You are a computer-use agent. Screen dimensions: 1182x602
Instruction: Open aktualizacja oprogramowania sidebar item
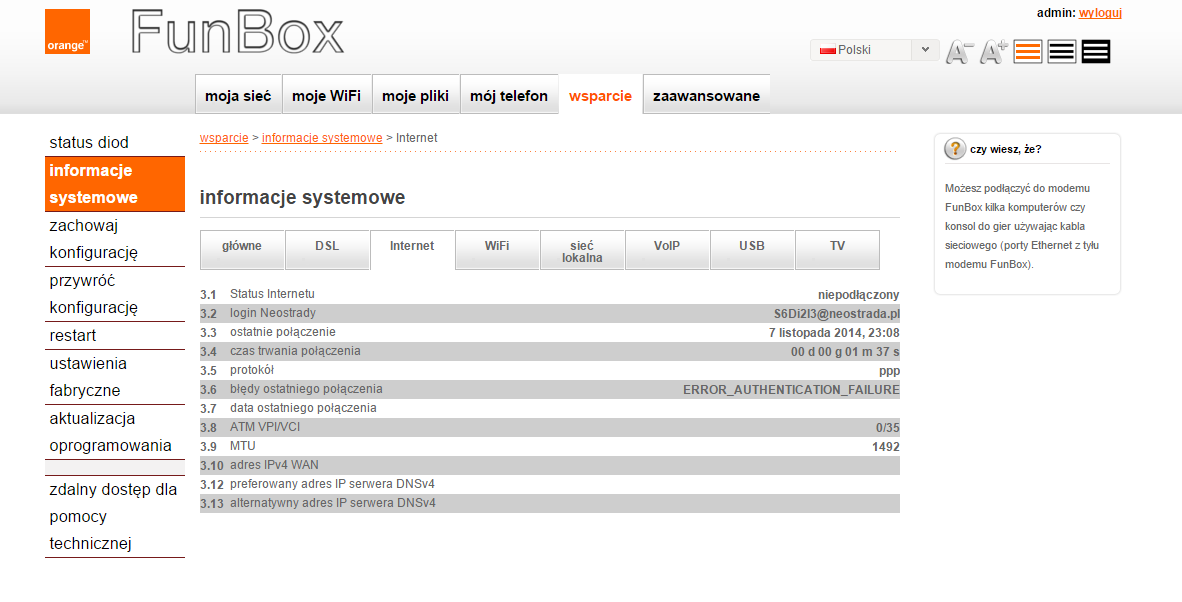(115, 432)
